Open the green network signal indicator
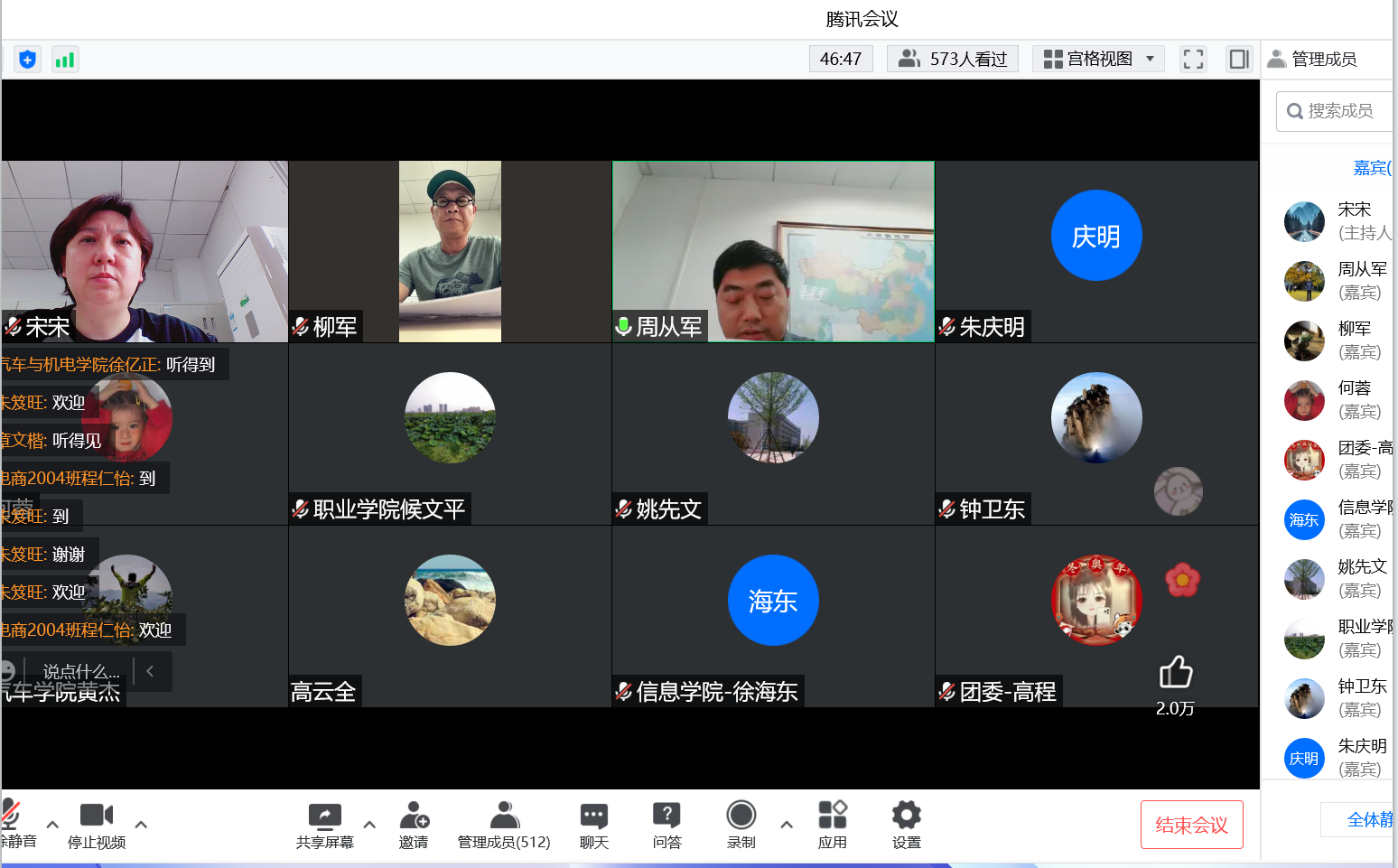The height and width of the screenshot is (868, 1398). pyautogui.click(x=65, y=60)
